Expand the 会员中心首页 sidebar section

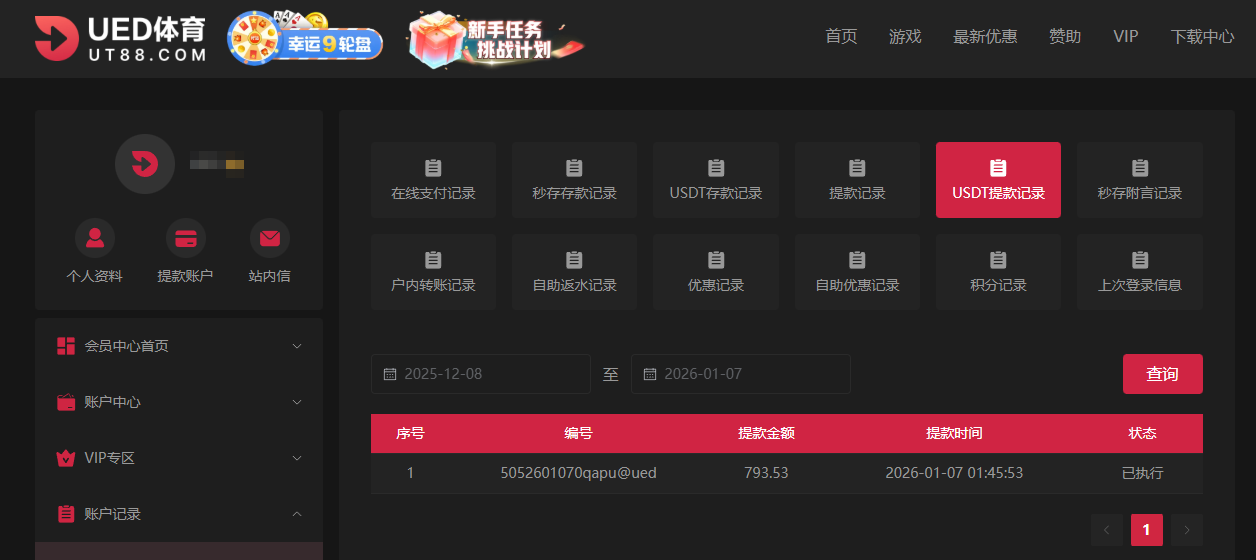tap(179, 346)
